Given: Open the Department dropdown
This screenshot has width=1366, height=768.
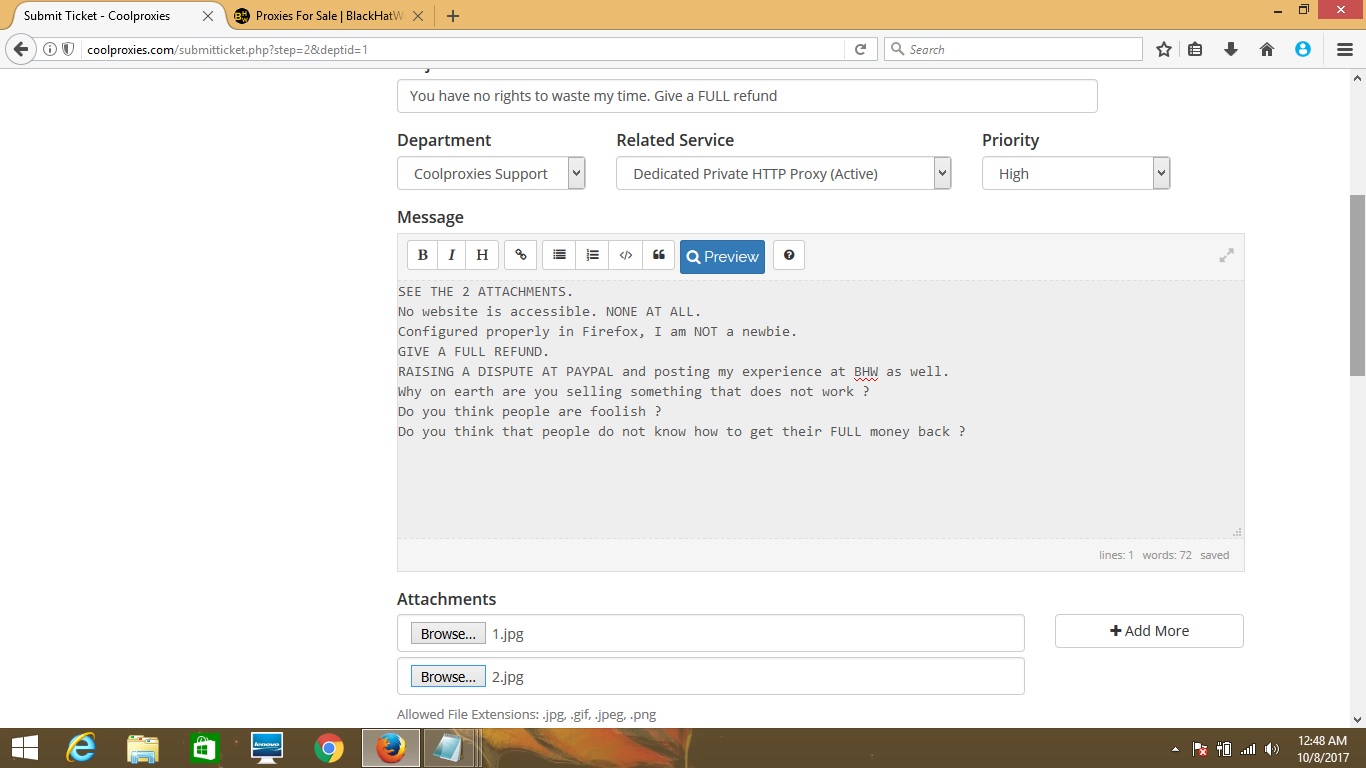Looking at the screenshot, I should pos(491,173).
